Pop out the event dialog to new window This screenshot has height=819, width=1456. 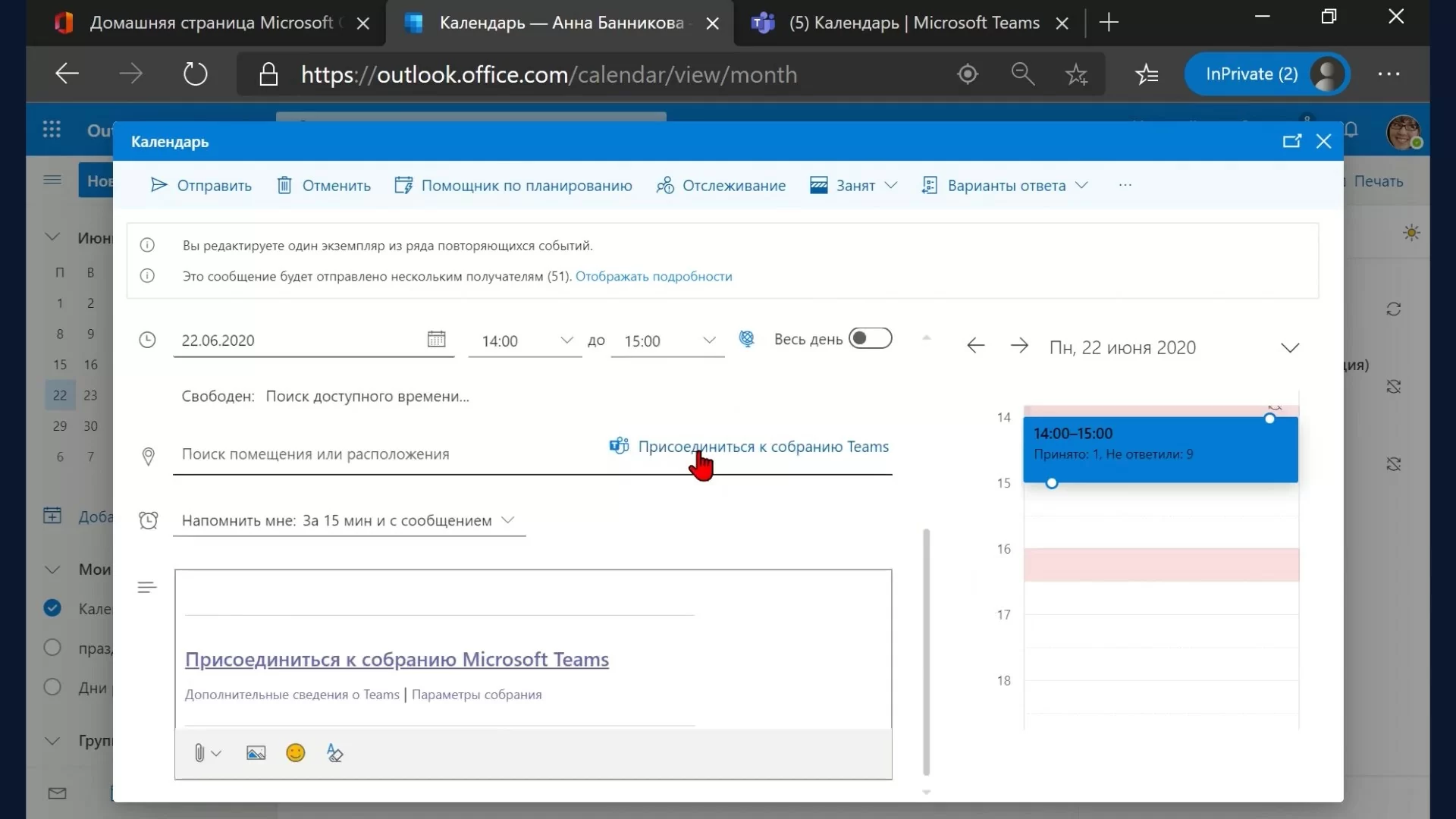pyautogui.click(x=1291, y=142)
